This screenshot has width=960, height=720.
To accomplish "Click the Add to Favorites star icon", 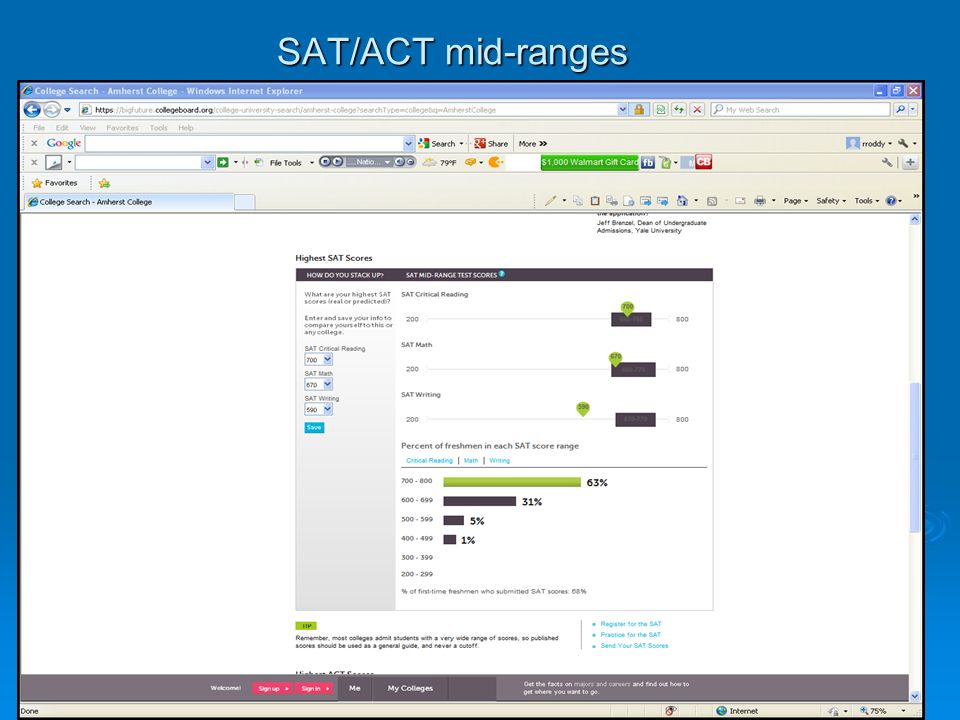I will (104, 183).
